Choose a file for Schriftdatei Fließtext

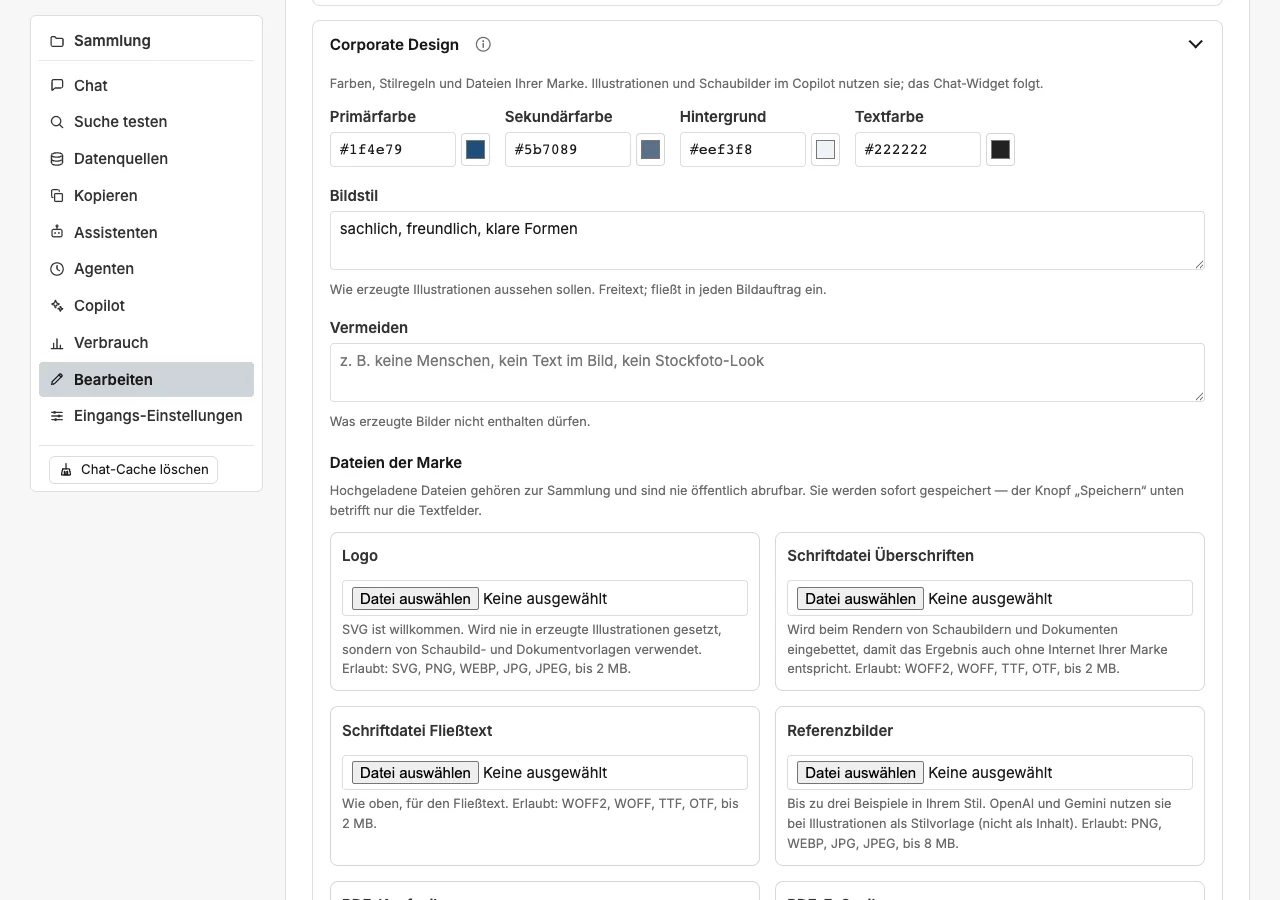(x=415, y=772)
